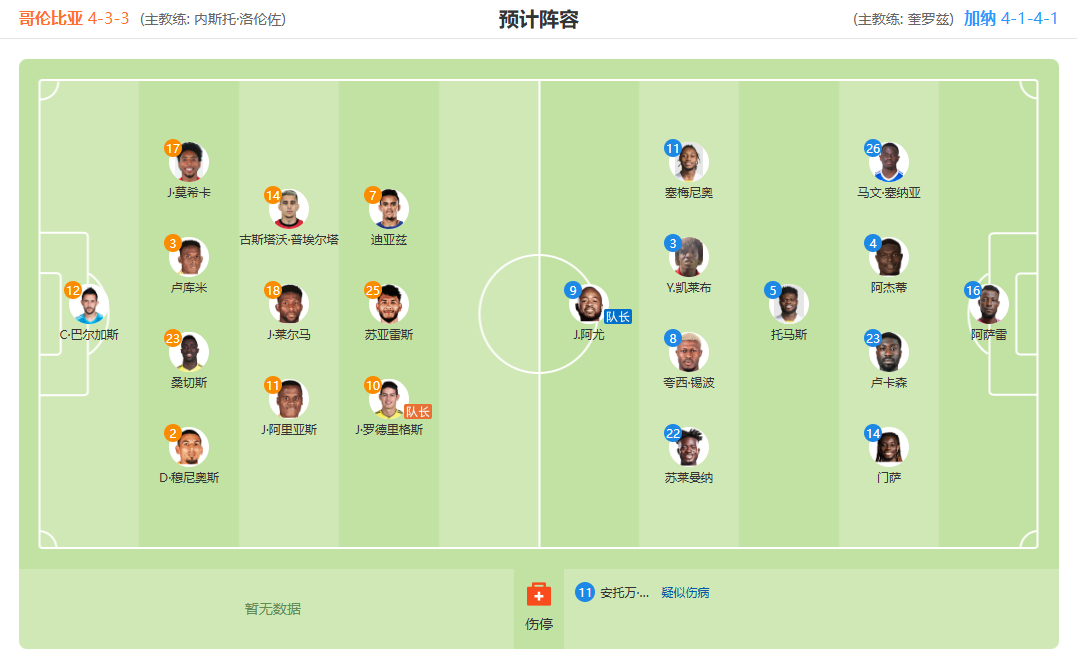Click injured player 安托万 number 11 badge
The height and width of the screenshot is (667, 1077).
coord(585,592)
